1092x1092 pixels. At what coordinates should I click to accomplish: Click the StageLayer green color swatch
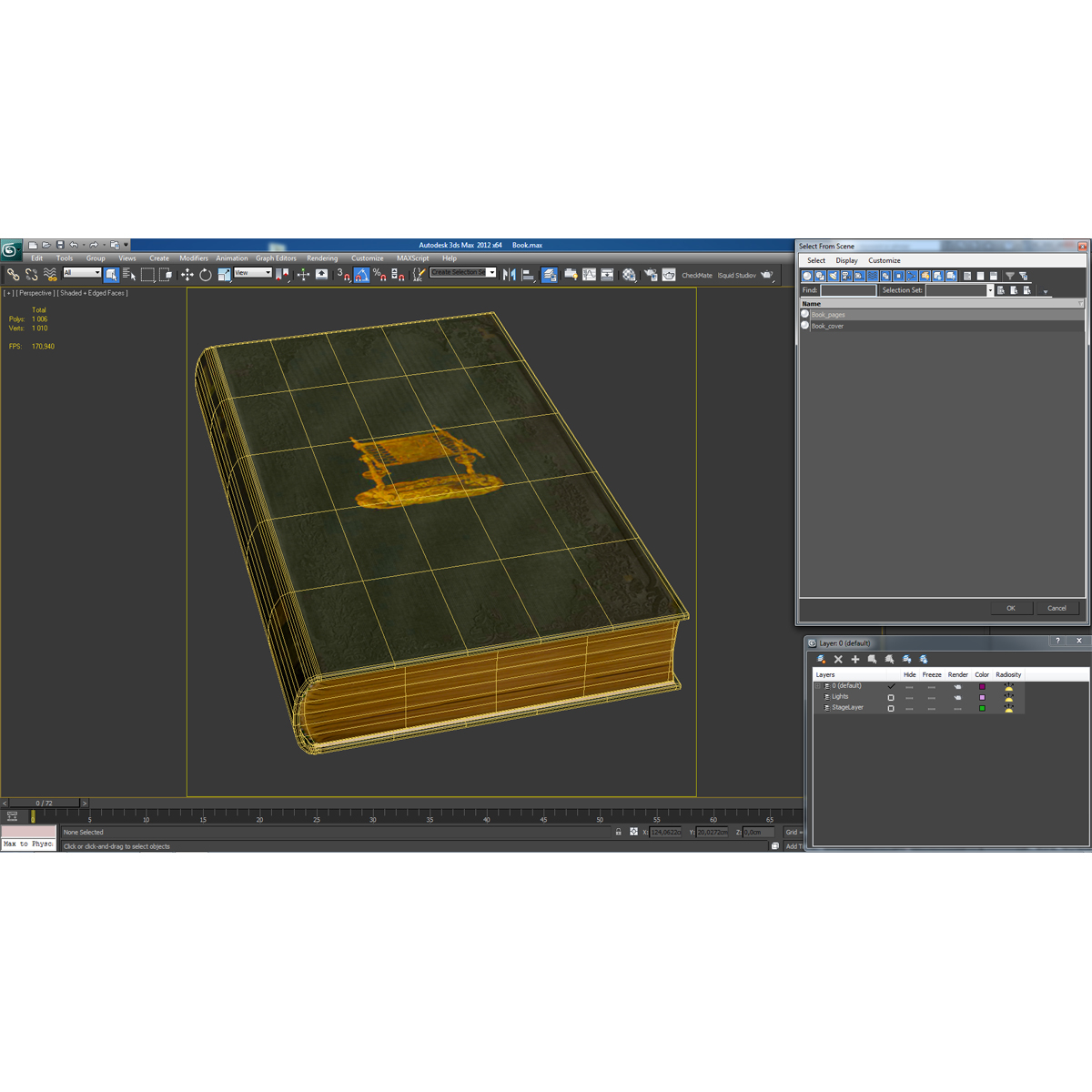(x=982, y=708)
